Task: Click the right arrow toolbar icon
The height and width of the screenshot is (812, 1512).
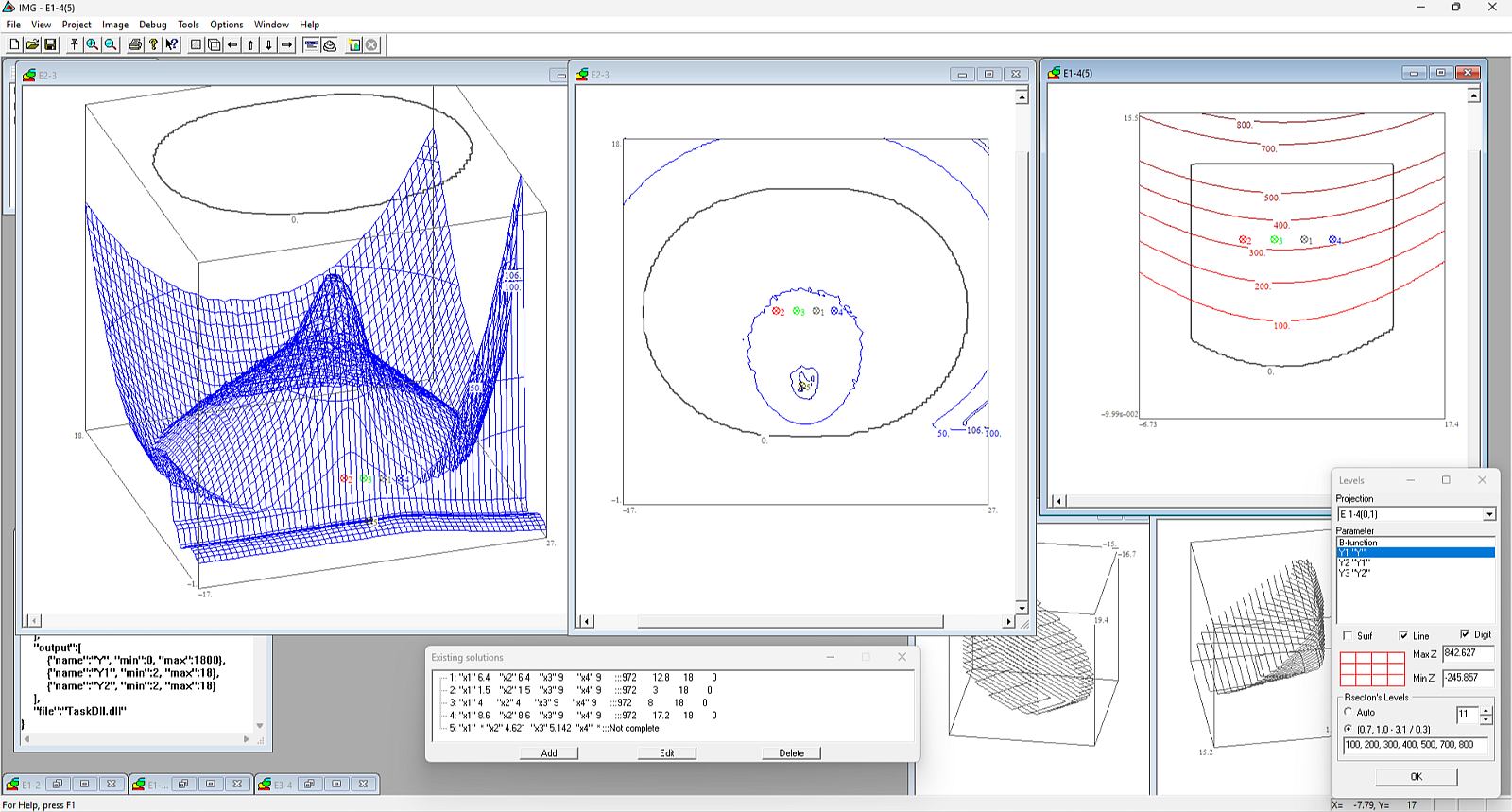Action: pyautogui.click(x=287, y=44)
